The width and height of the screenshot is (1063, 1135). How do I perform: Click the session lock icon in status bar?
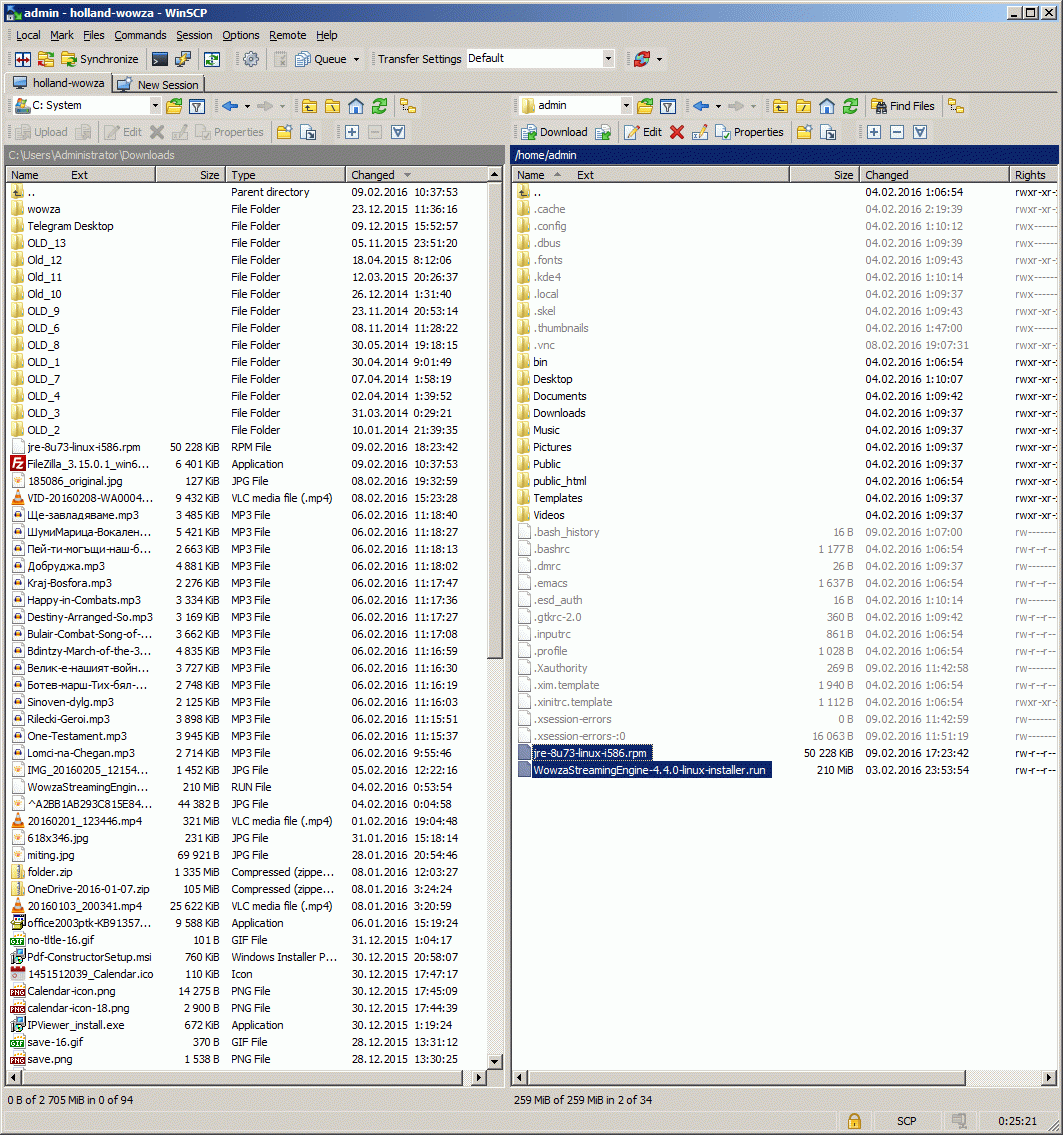855,1121
